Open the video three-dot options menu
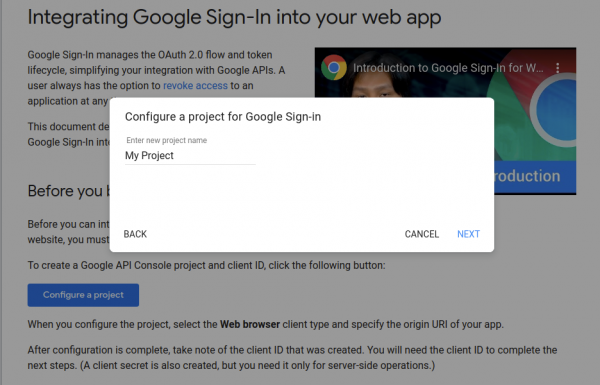Screen dimensions: 600x385 click(558, 68)
